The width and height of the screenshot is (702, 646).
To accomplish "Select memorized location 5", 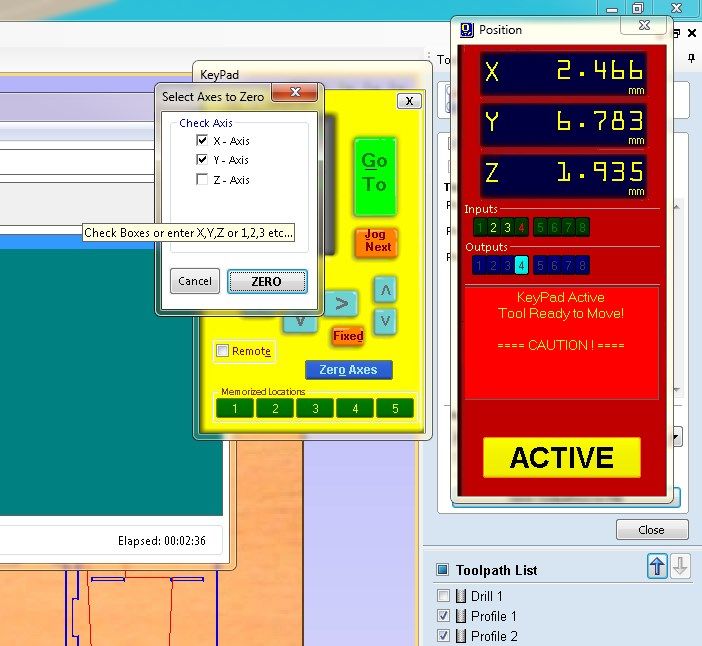I will (395, 408).
